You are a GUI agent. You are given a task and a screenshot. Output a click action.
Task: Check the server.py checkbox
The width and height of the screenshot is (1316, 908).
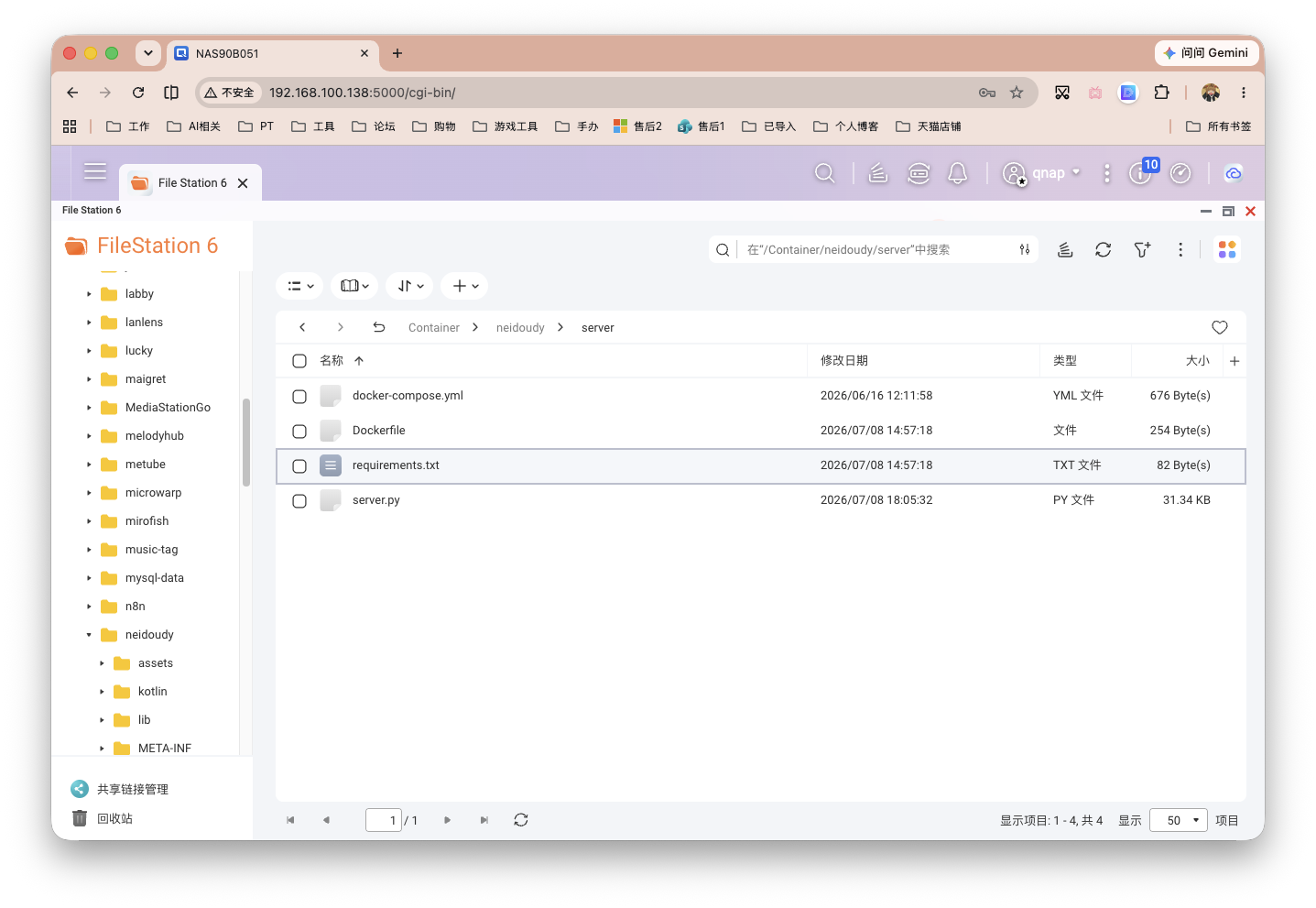299,501
